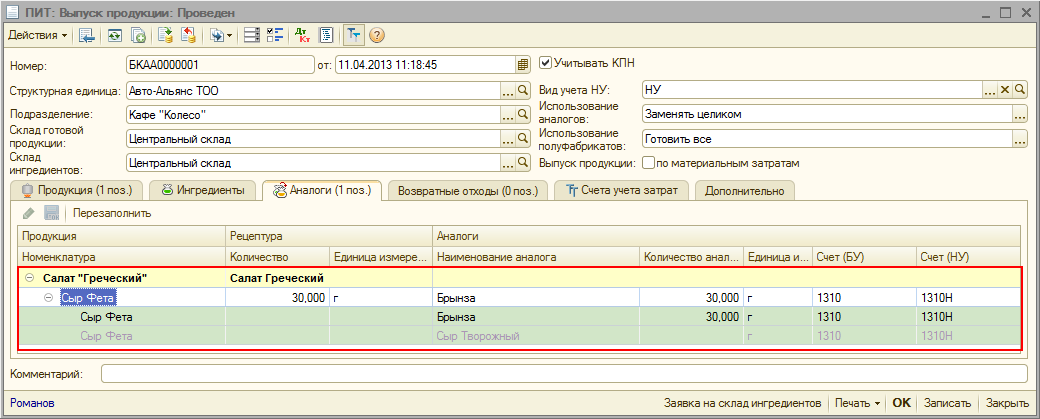
Task: Click magnifier icon beside Подразделение field
Action: pos(521,114)
